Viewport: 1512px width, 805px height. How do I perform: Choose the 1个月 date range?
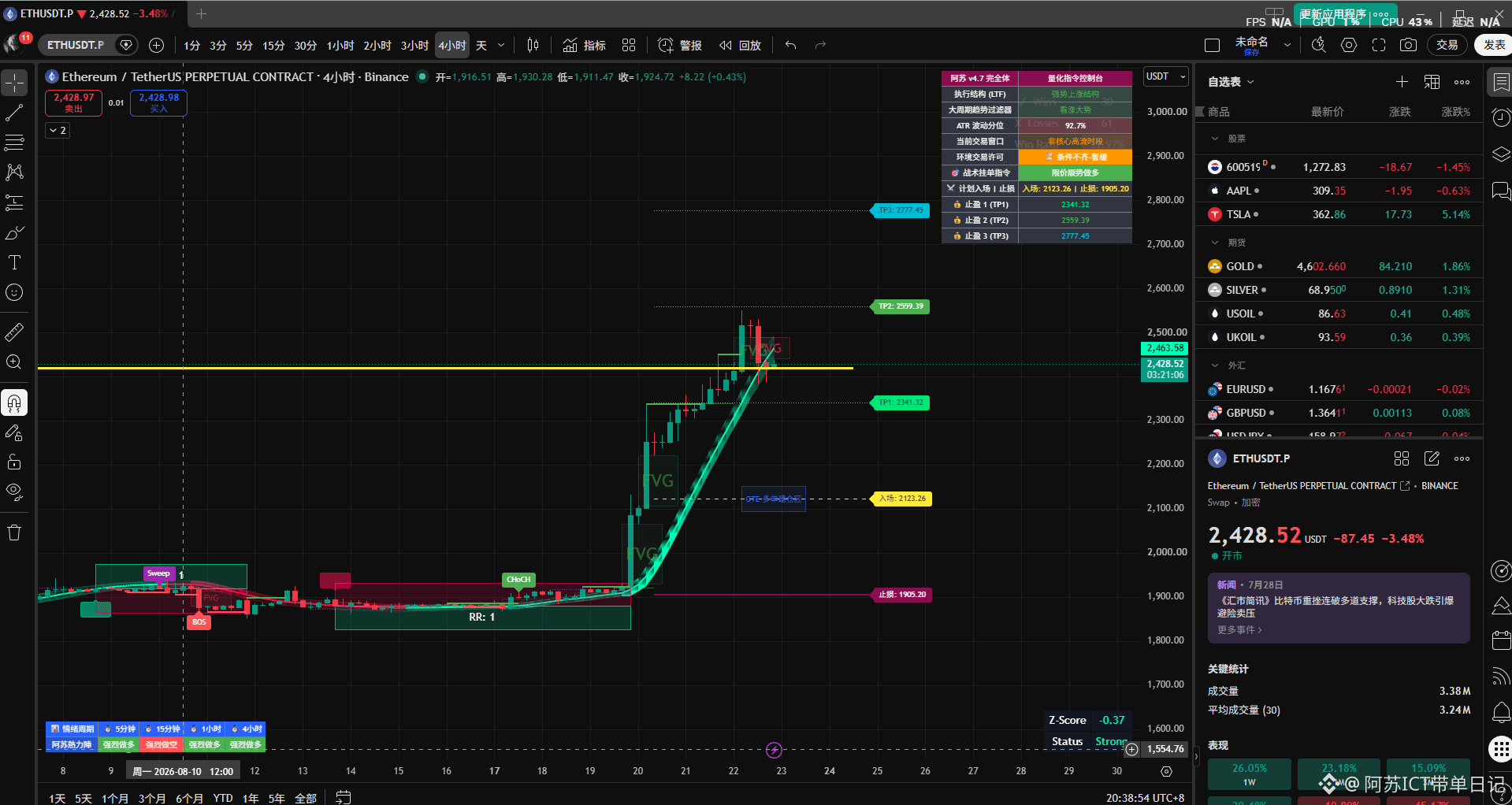[x=115, y=798]
